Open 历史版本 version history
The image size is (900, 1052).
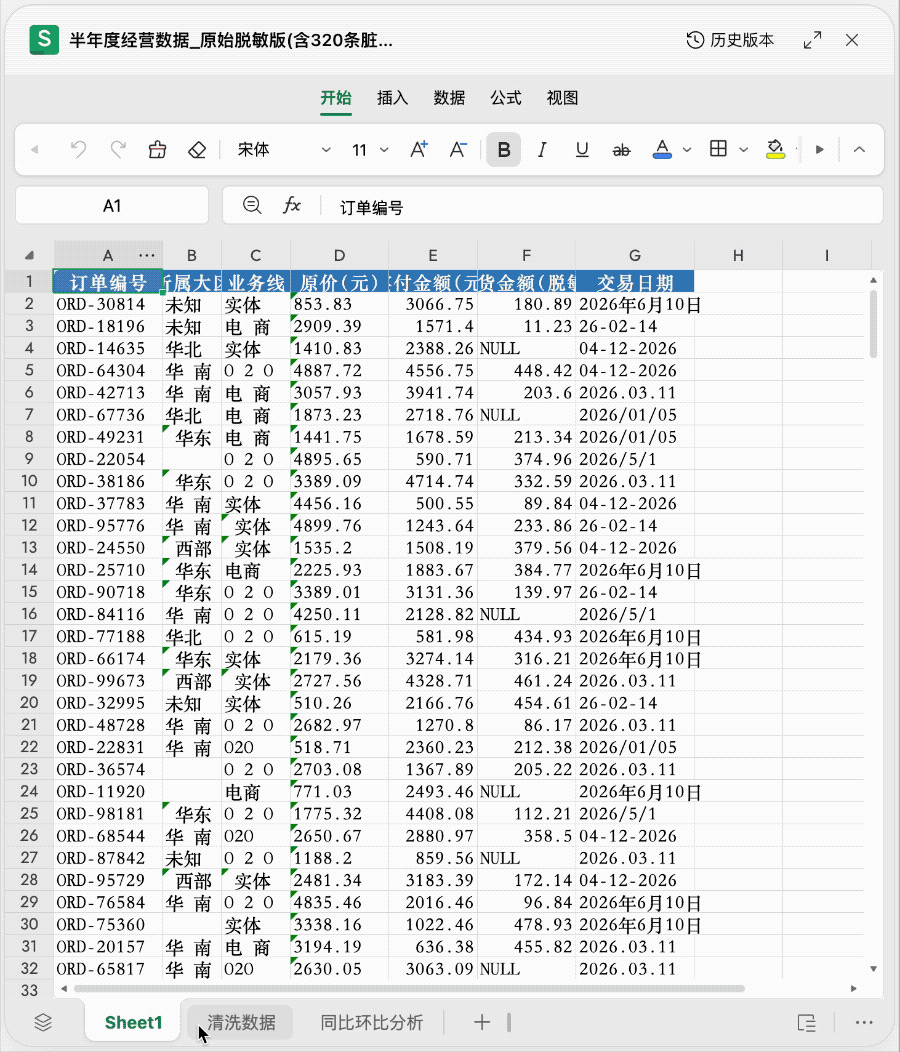[730, 40]
